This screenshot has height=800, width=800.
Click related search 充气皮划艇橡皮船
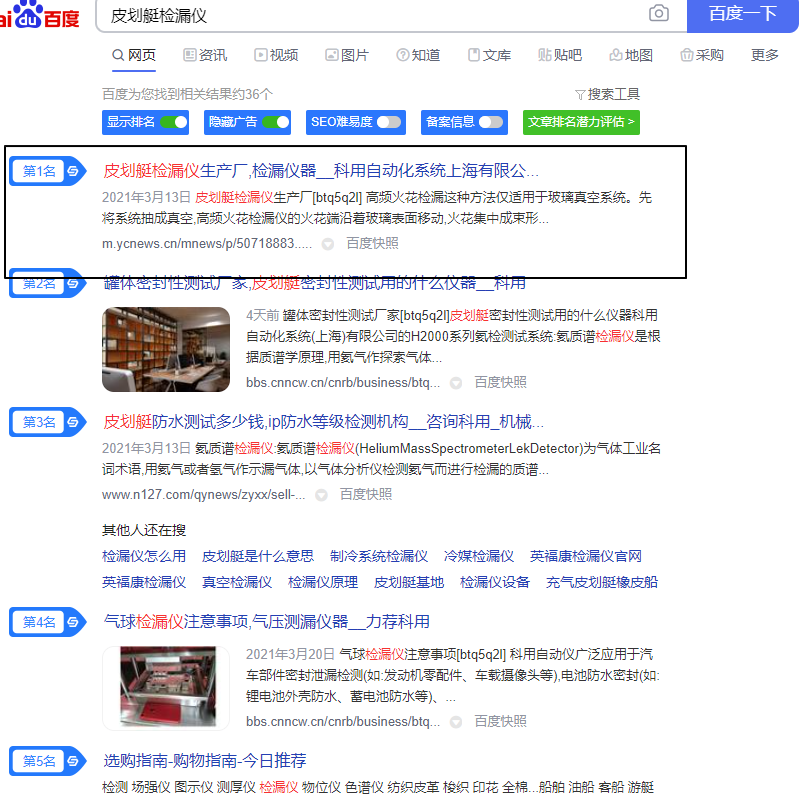(x=602, y=582)
